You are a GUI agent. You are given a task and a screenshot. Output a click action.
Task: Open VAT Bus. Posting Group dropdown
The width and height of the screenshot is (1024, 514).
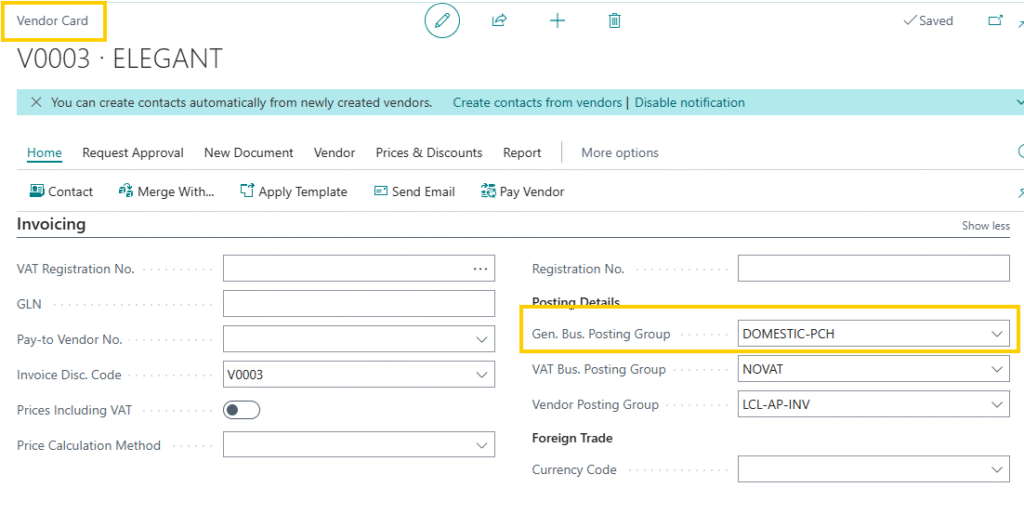click(x=996, y=370)
